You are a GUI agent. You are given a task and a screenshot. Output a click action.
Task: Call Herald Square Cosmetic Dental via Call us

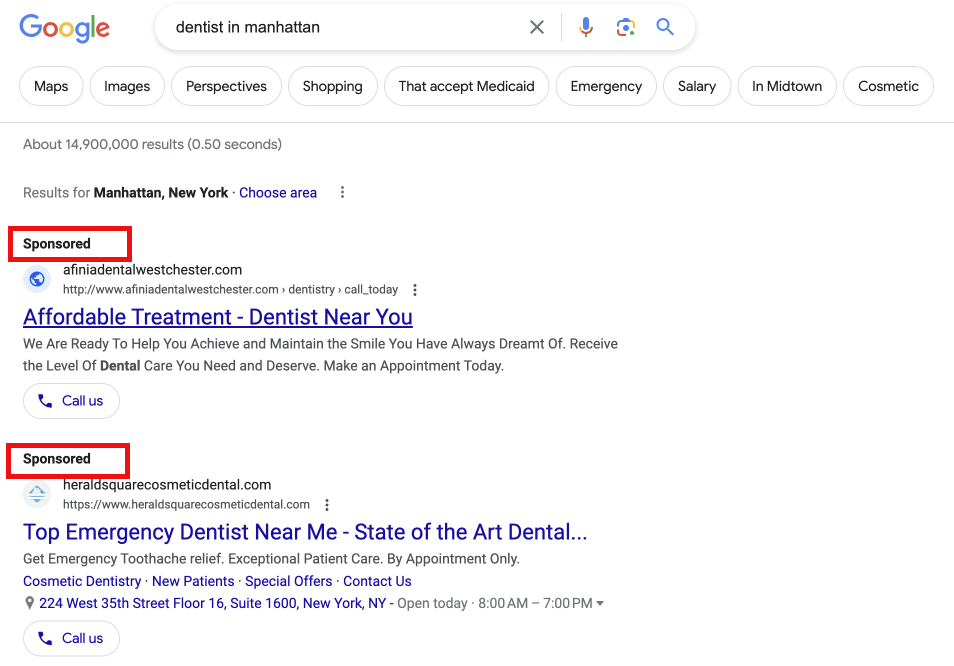71,638
